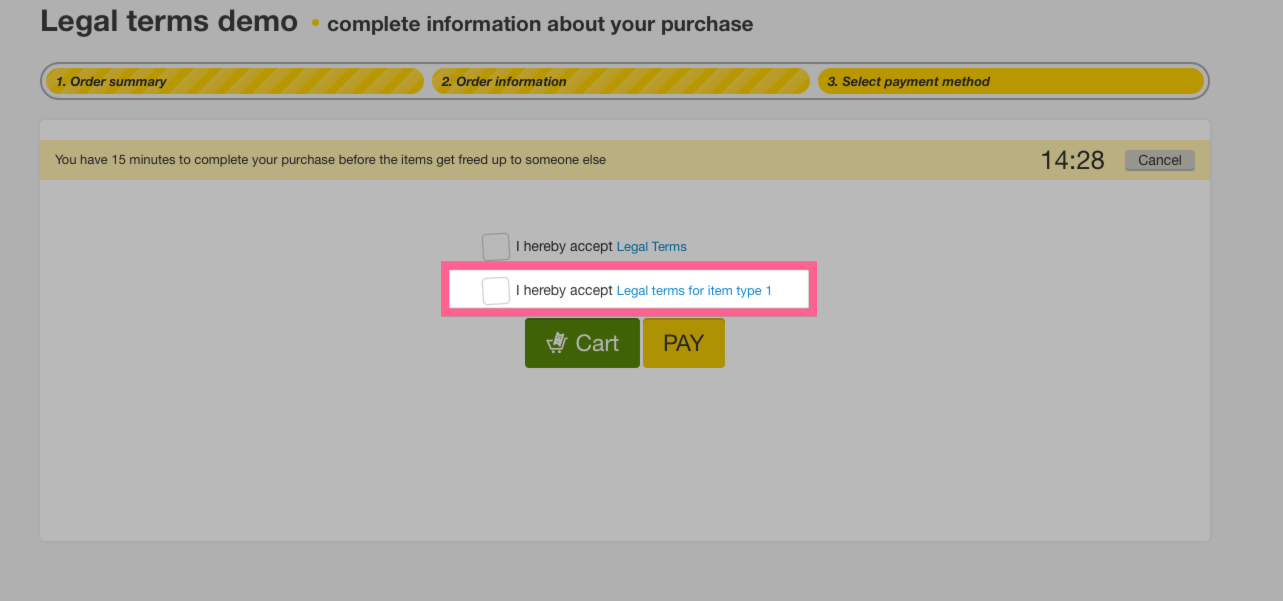The image size is (1283, 601).
Task: Go to the '1. Order summary' step
Action: 235,82
